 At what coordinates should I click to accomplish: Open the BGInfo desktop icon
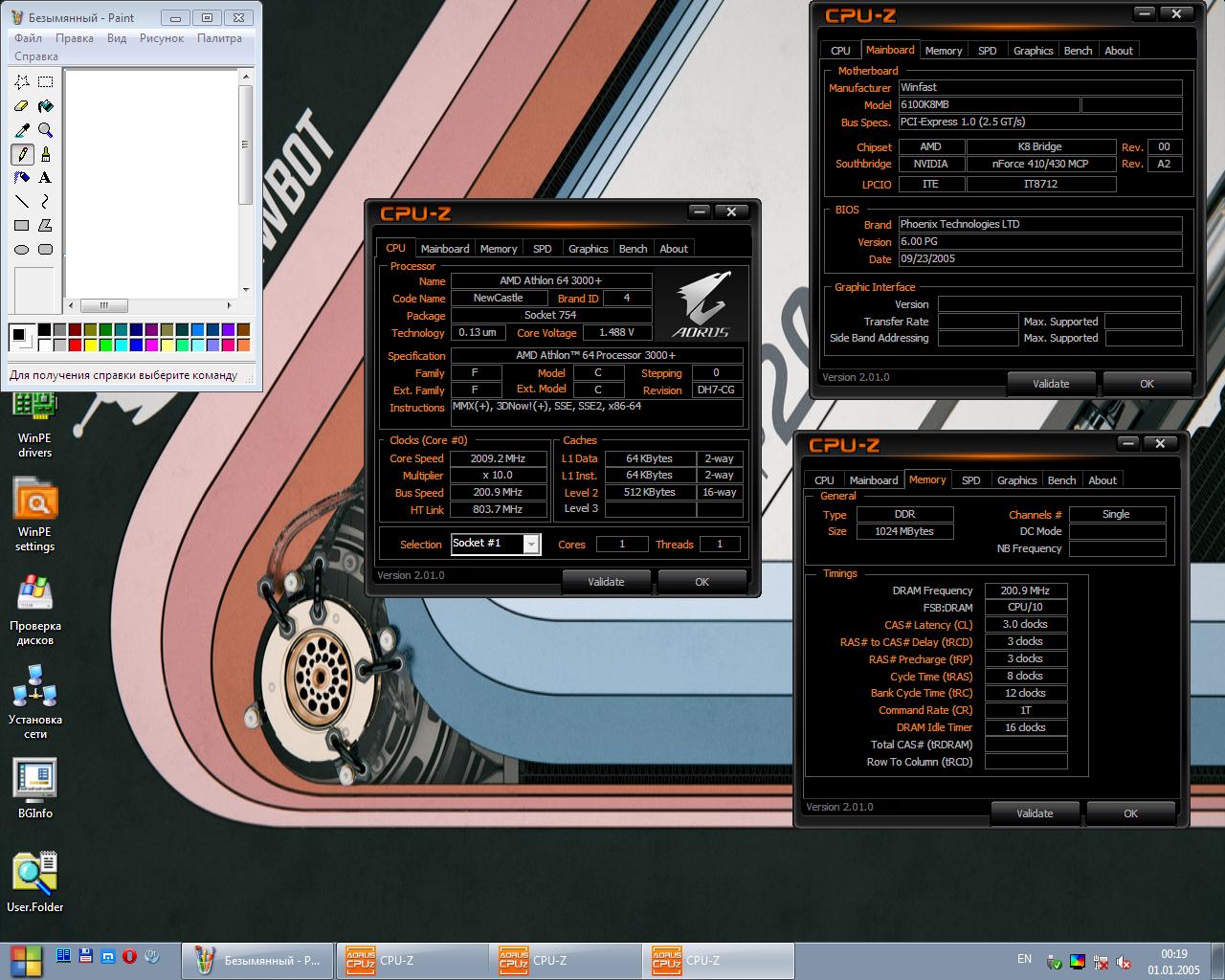(x=34, y=790)
